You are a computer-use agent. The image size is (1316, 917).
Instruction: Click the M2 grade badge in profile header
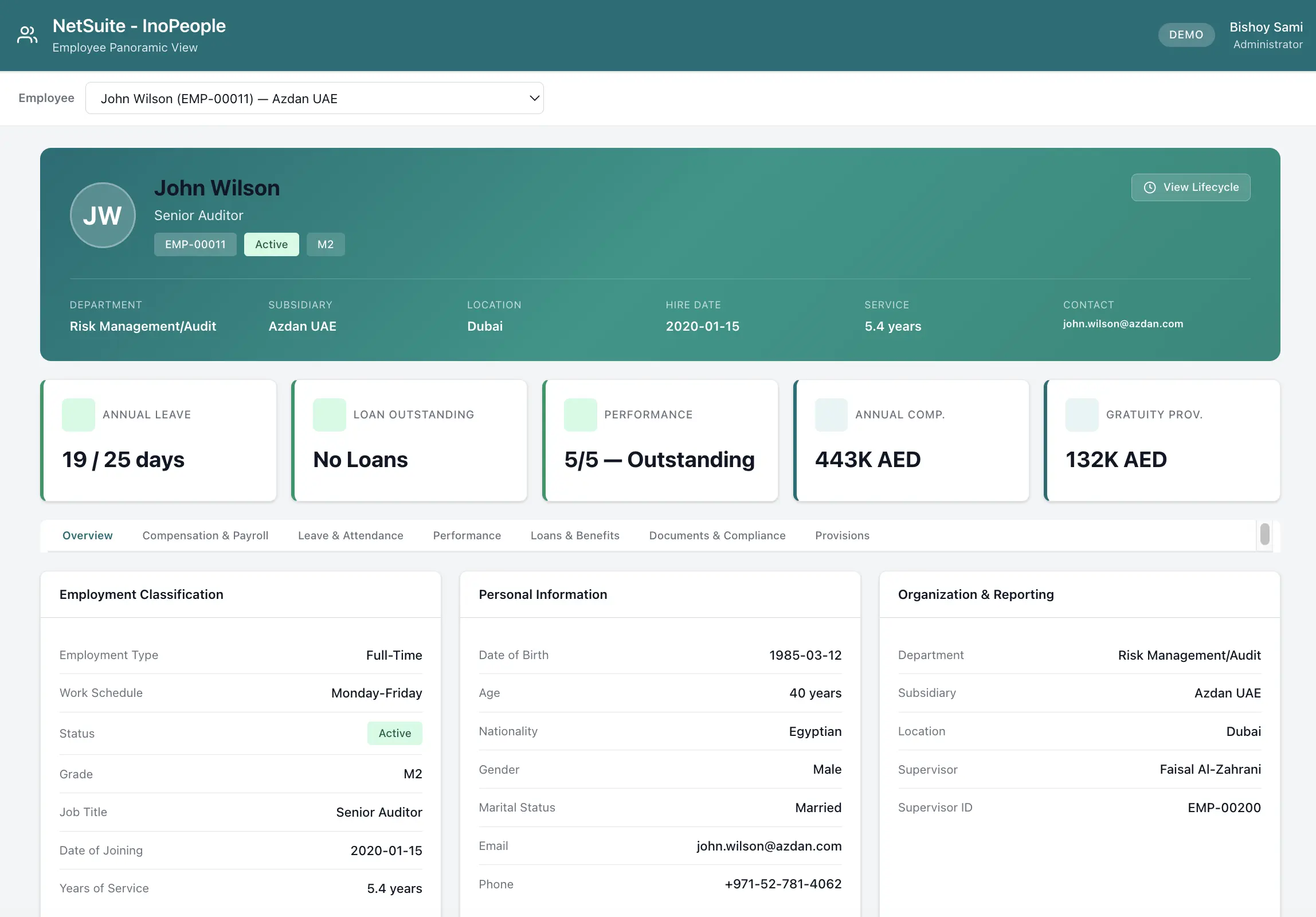click(326, 244)
